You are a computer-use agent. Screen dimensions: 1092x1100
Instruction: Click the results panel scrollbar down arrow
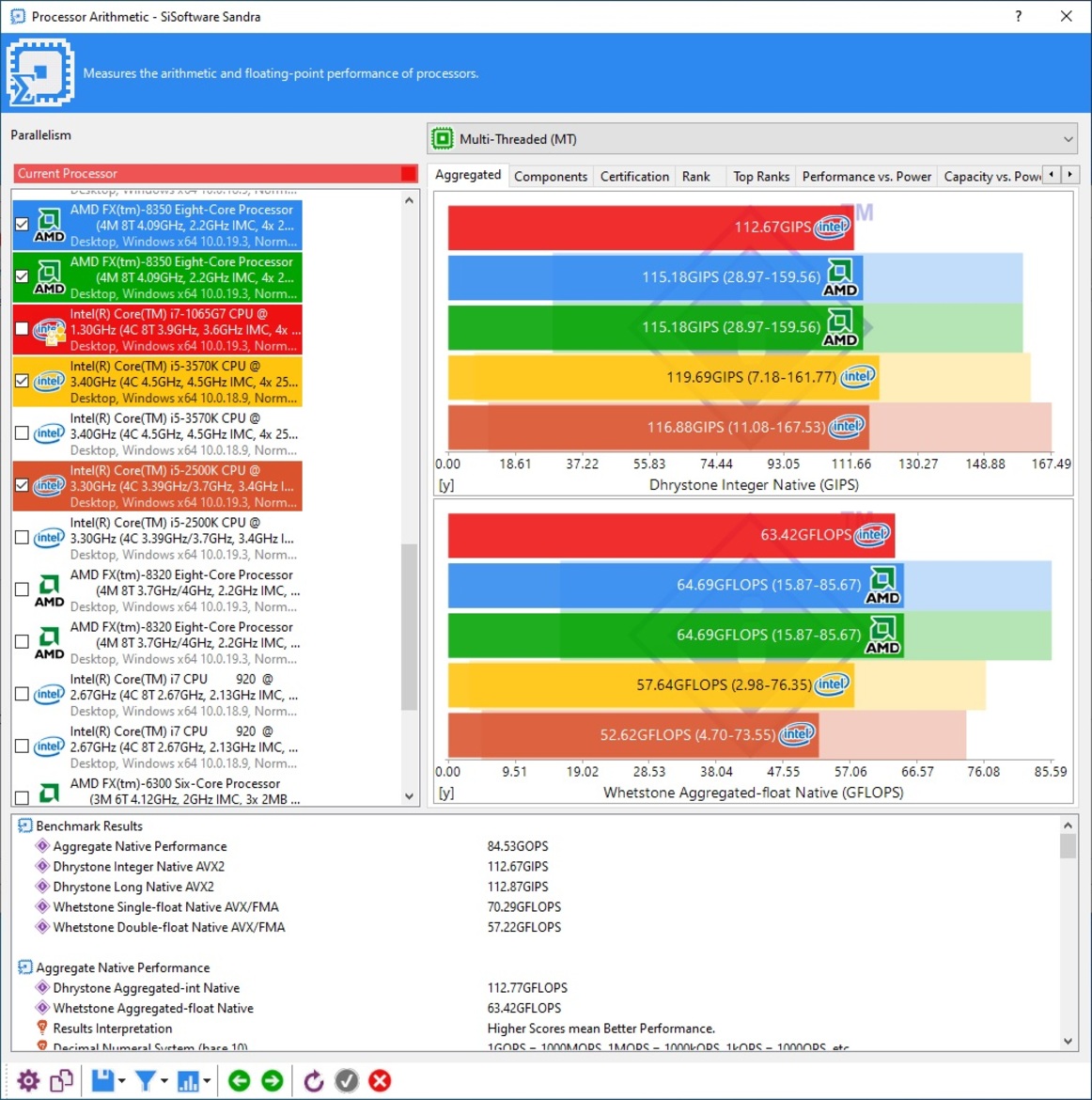pyautogui.click(x=1068, y=1041)
